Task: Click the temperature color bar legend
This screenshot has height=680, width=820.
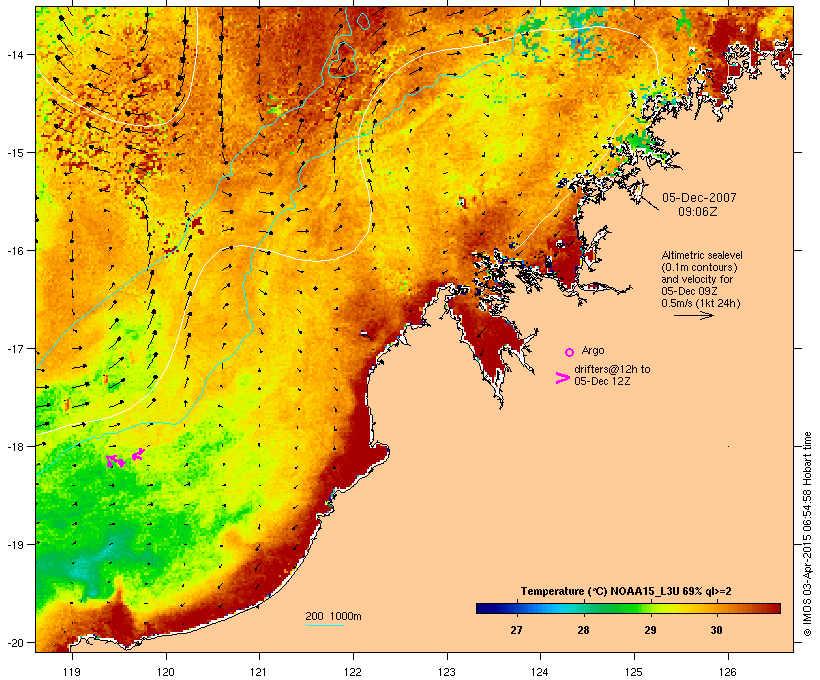Action: point(628,608)
